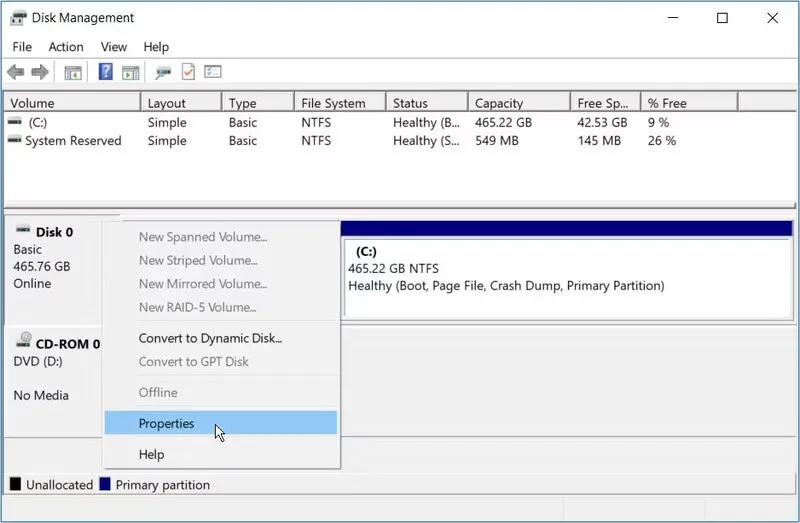Image resolution: width=800 pixels, height=523 pixels.
Task: Open the View menu
Action: coord(114,47)
